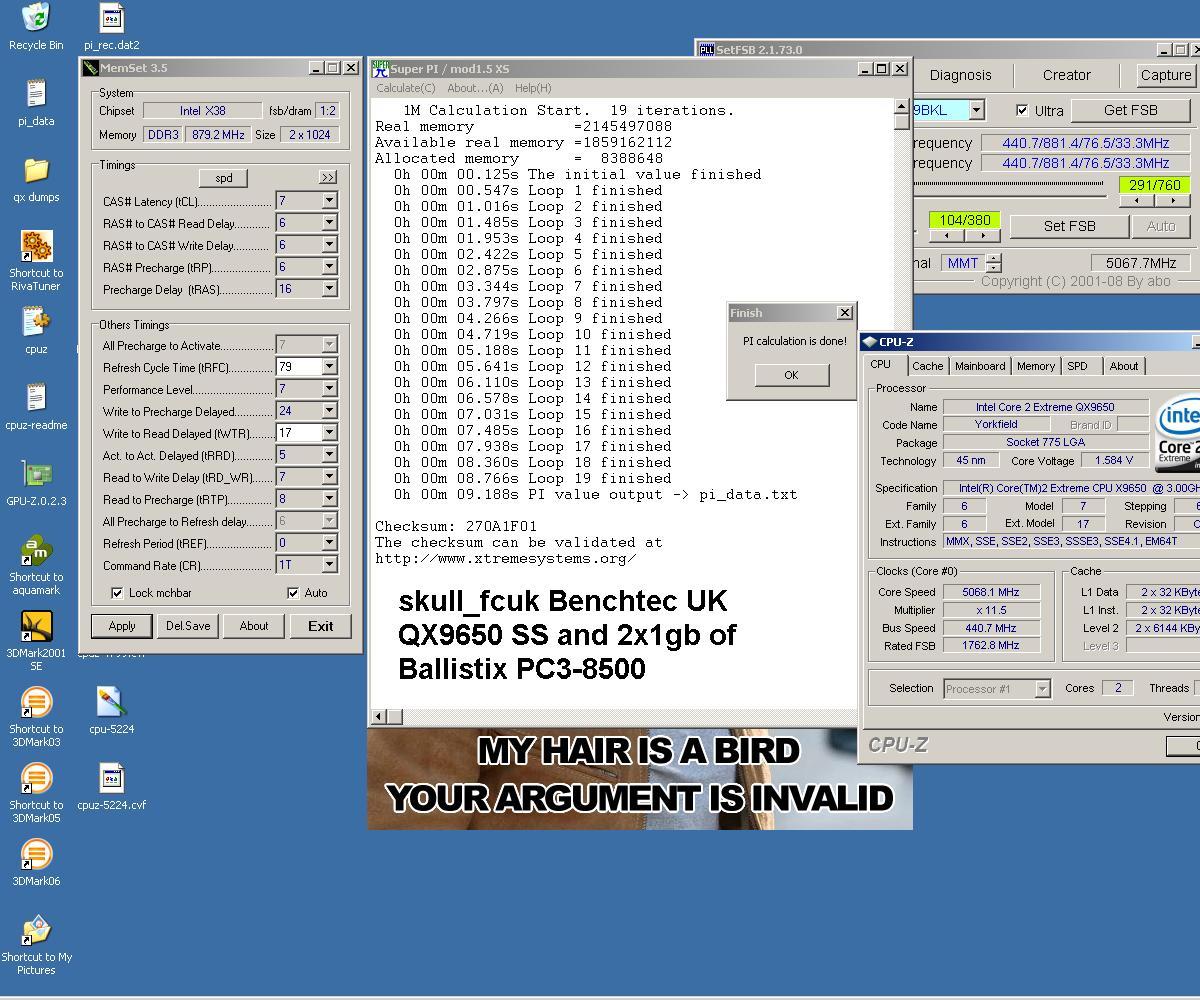This screenshot has width=1200, height=1000.
Task: Open Performance Level dropdown
Action: click(329, 389)
